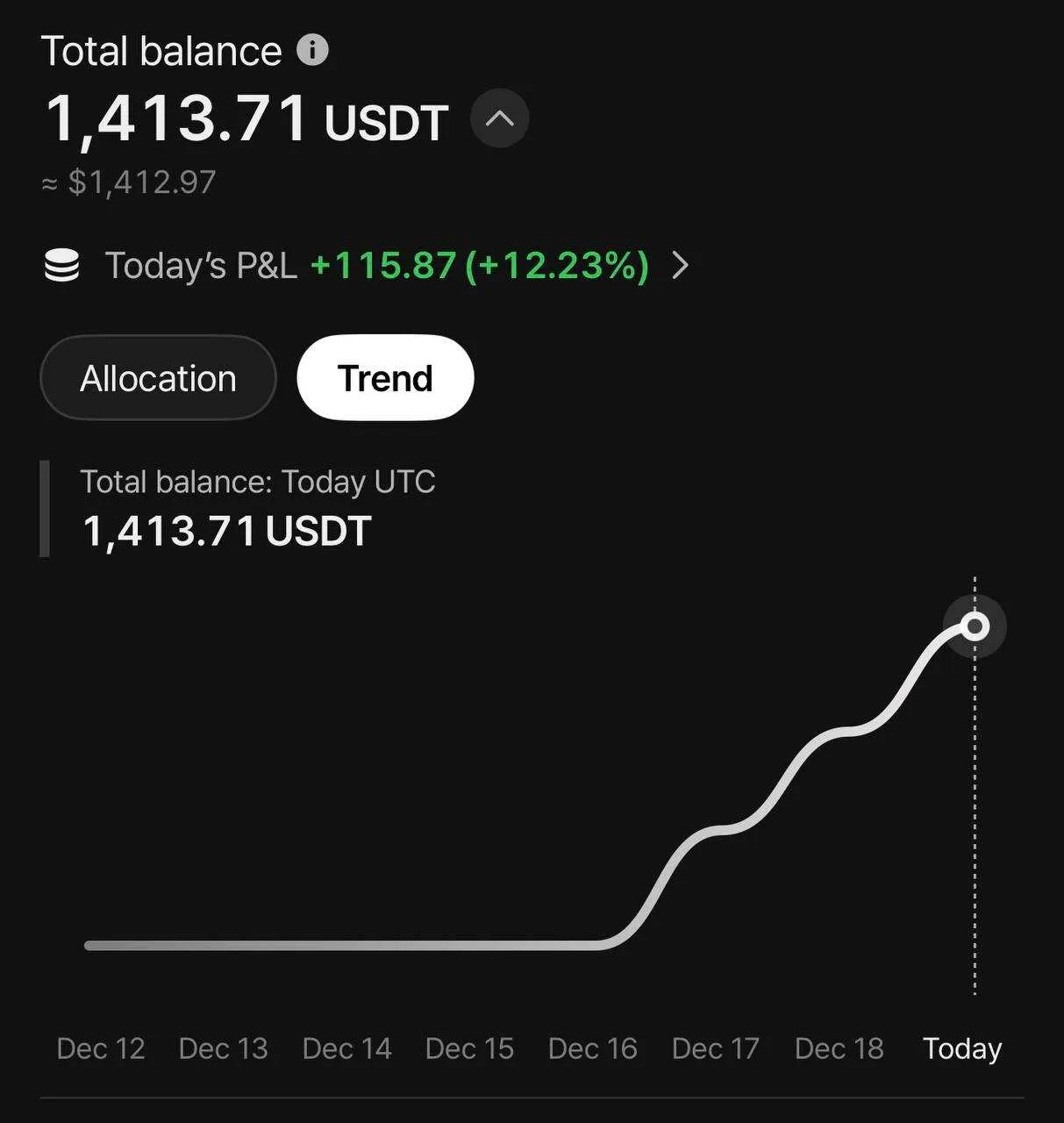Select the Dec 15 date label

(x=469, y=1048)
